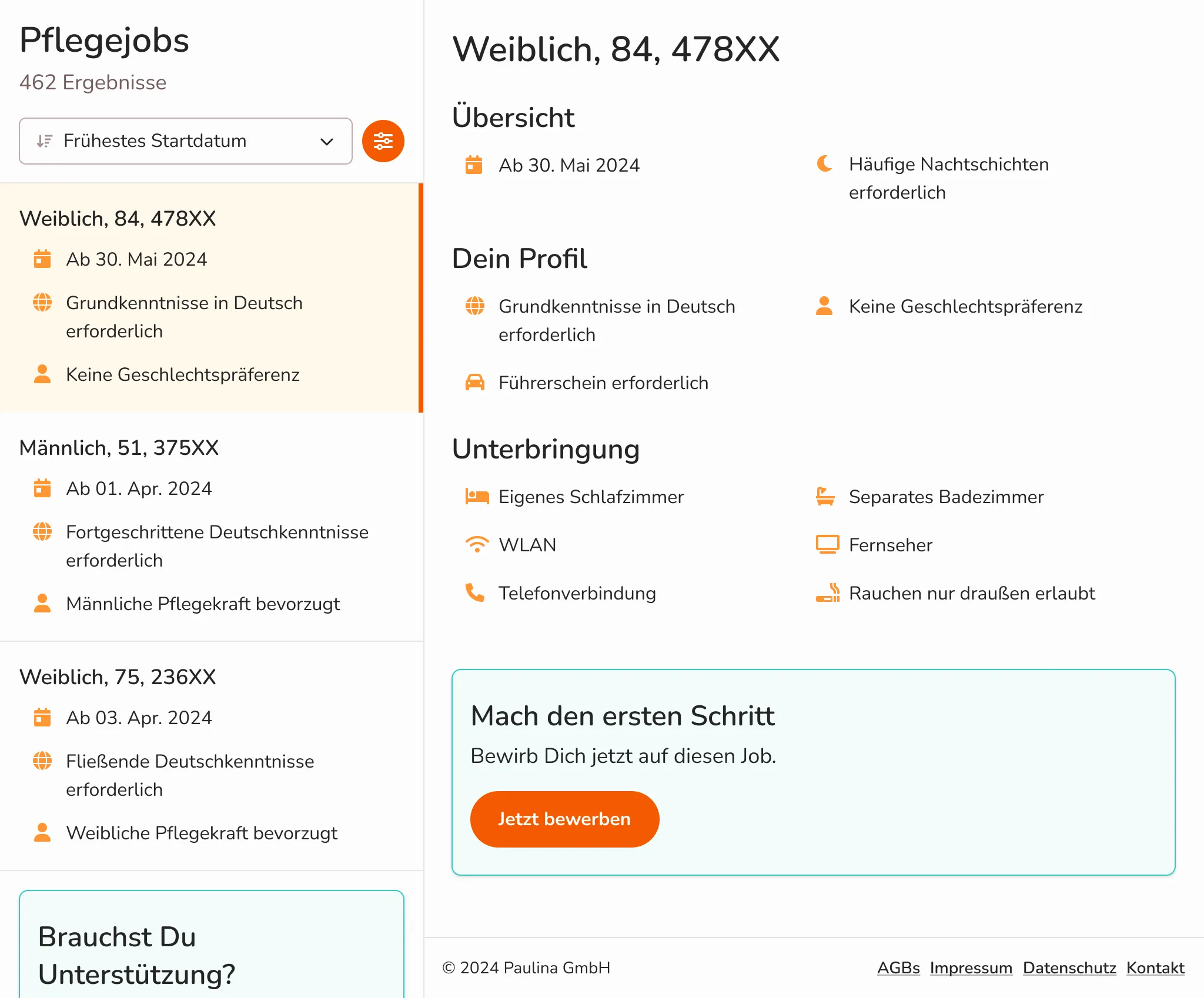Click the WLAN wifi icon
This screenshot has width=1204, height=998.
pos(476,544)
